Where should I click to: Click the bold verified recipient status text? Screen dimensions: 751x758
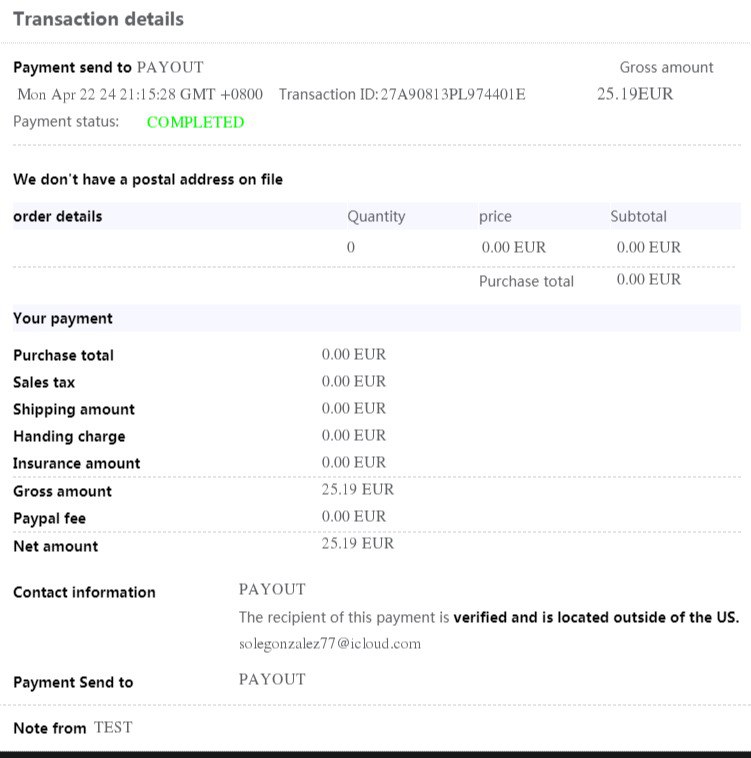pos(596,617)
